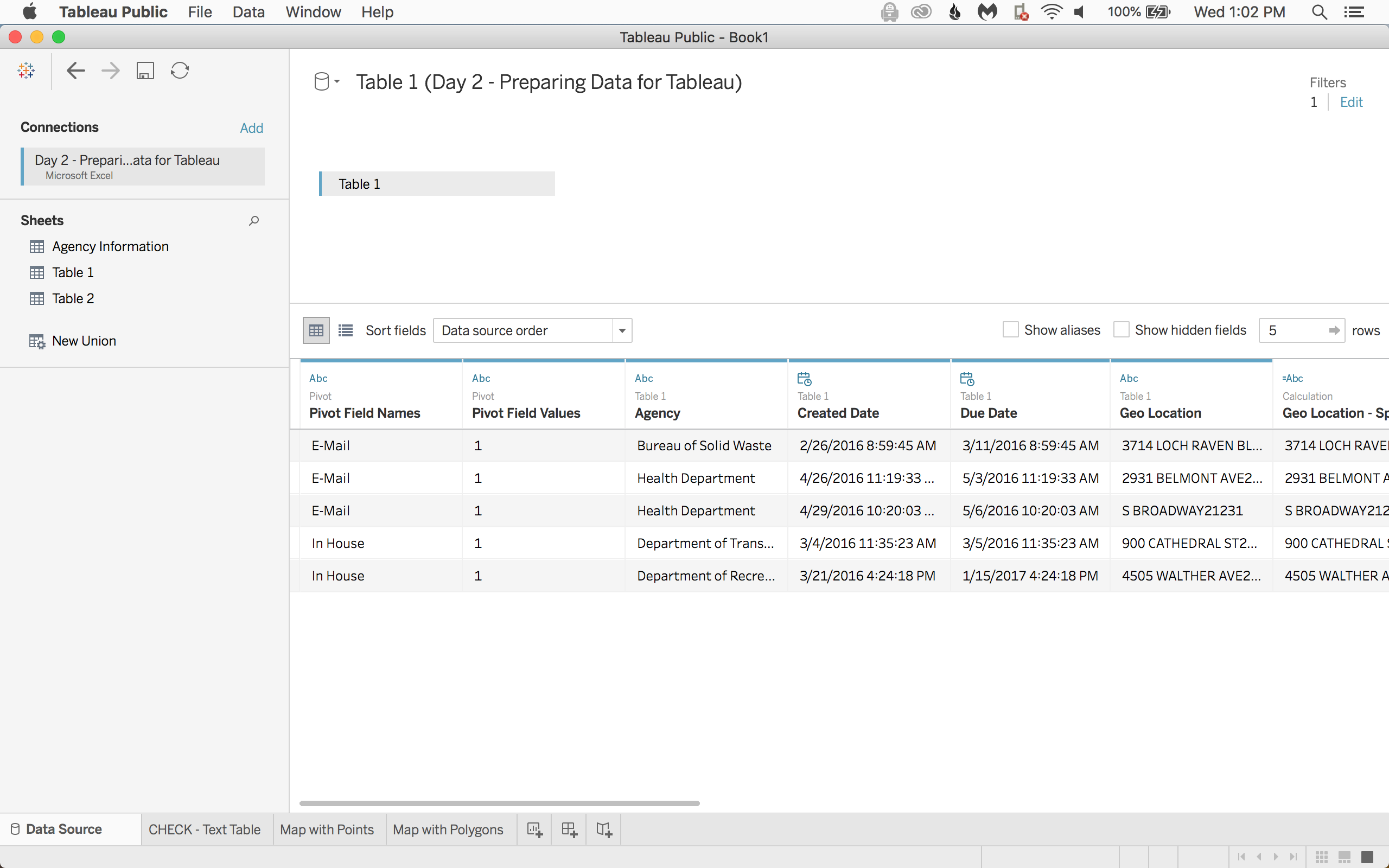The image size is (1389, 868).
Task: Add a new worksheet from the bottom bar
Action: click(x=534, y=829)
